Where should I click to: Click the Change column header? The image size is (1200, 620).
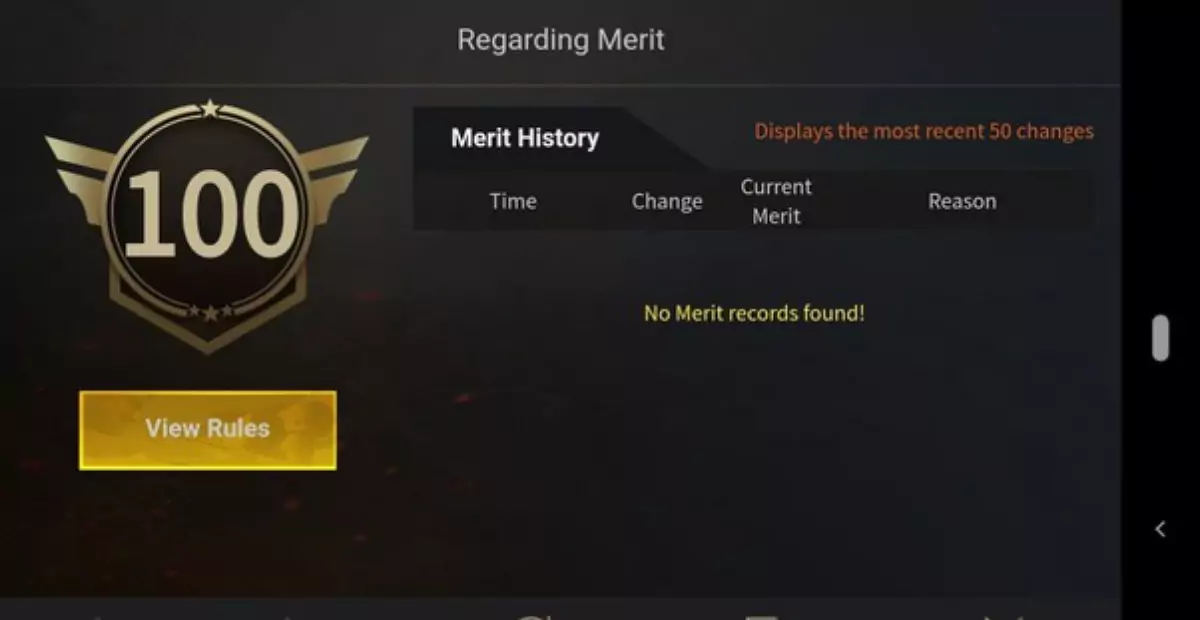pos(667,201)
